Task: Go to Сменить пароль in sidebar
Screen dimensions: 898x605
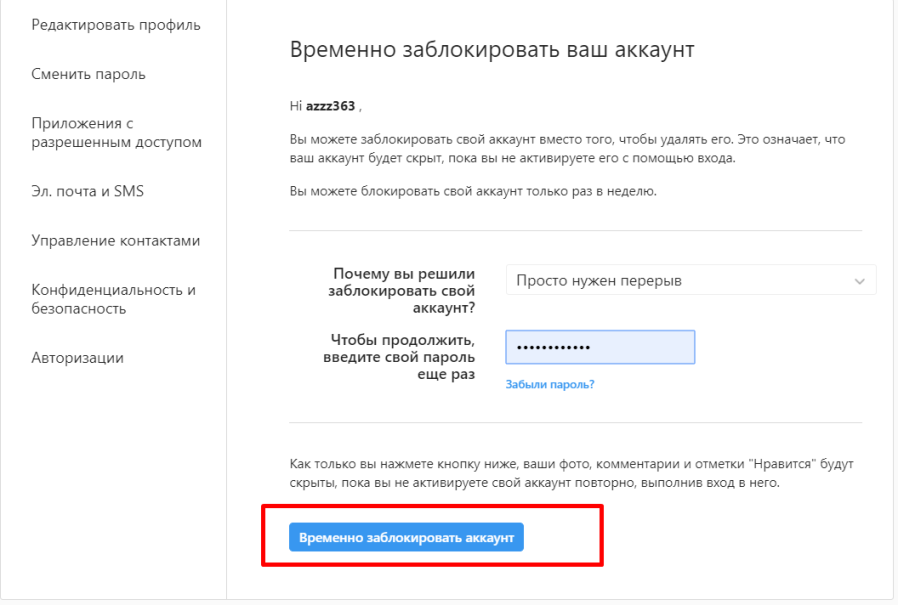Action: pos(88,74)
